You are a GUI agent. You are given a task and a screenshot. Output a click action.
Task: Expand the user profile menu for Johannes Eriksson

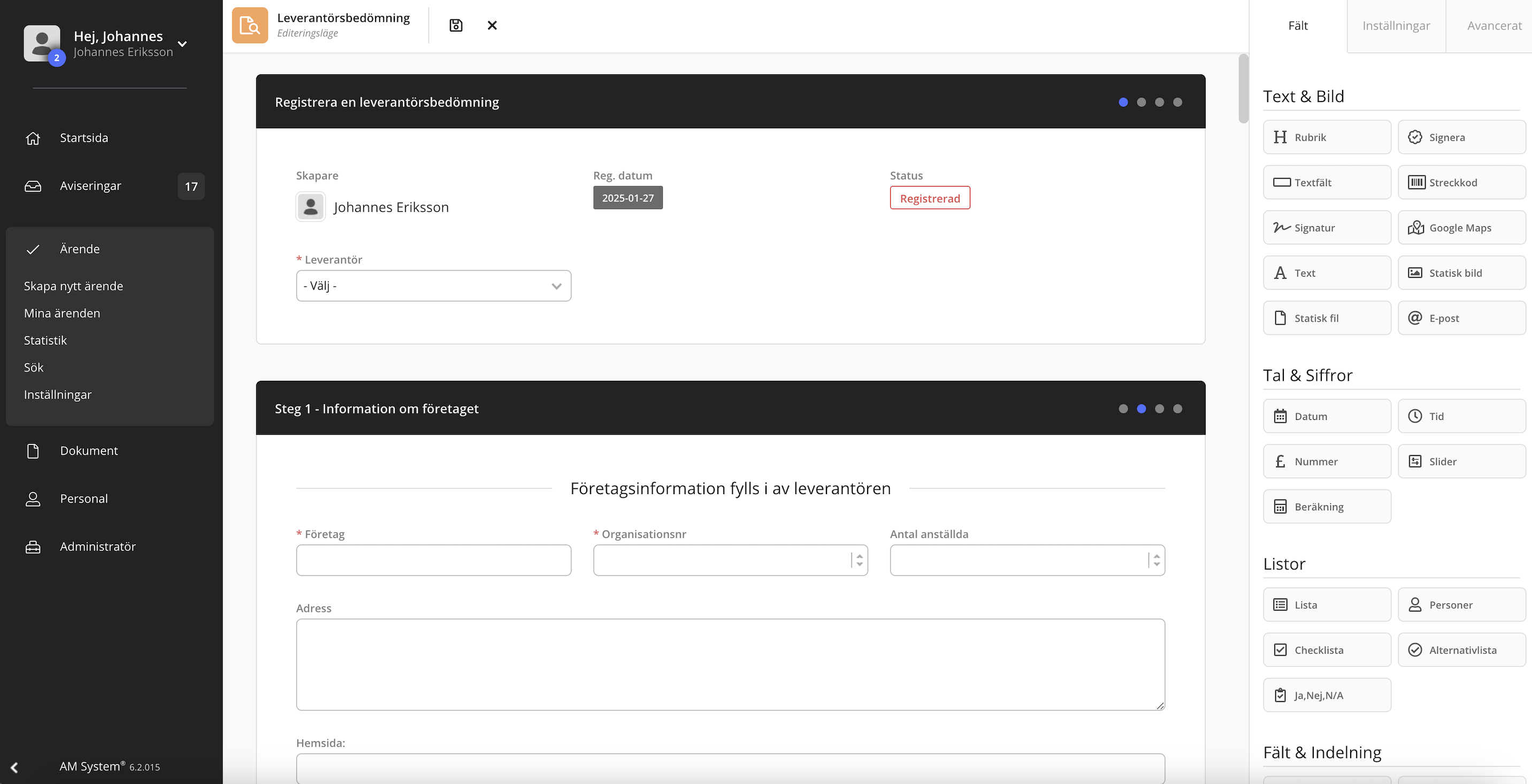point(182,44)
